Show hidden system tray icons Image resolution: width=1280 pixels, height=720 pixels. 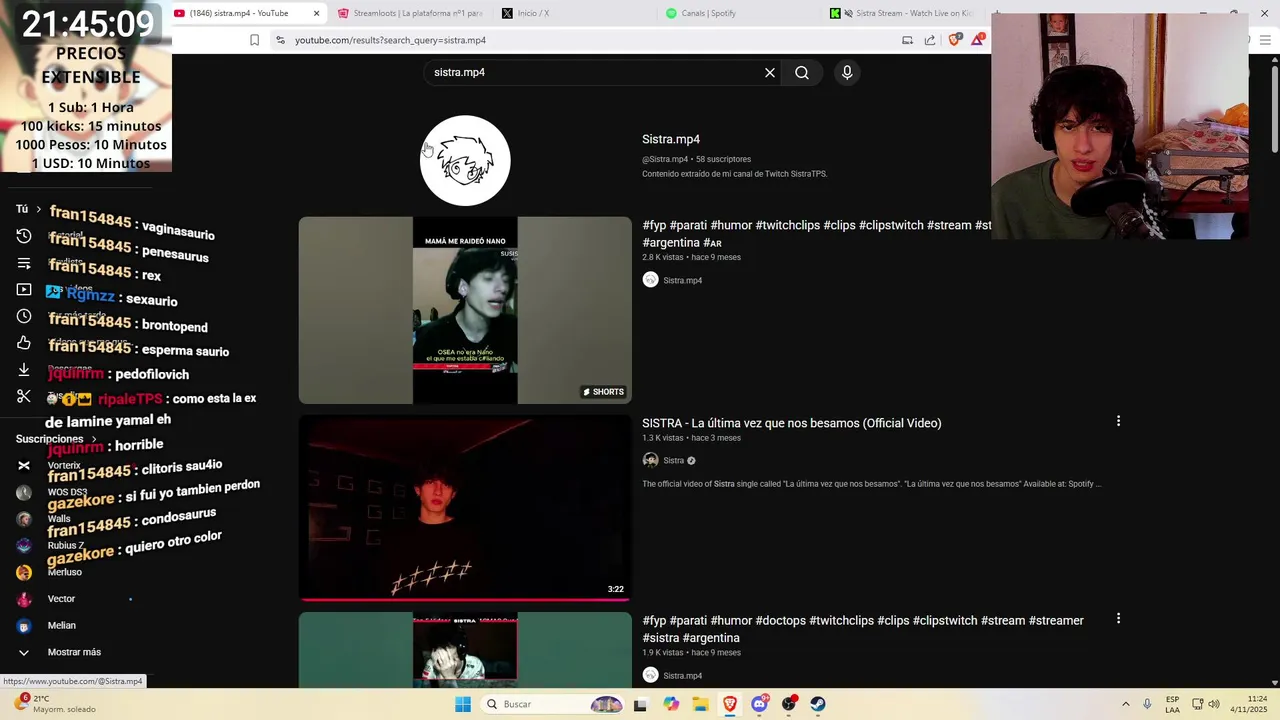coord(1125,704)
